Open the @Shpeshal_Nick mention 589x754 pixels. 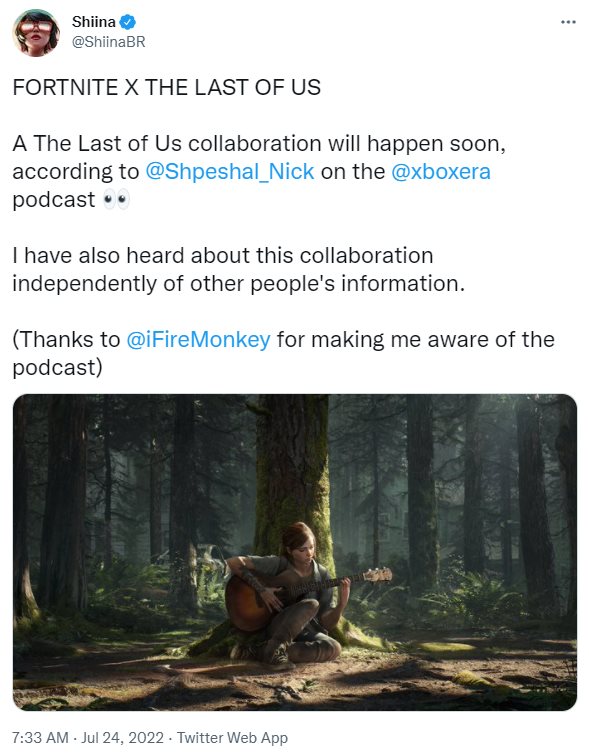(229, 172)
